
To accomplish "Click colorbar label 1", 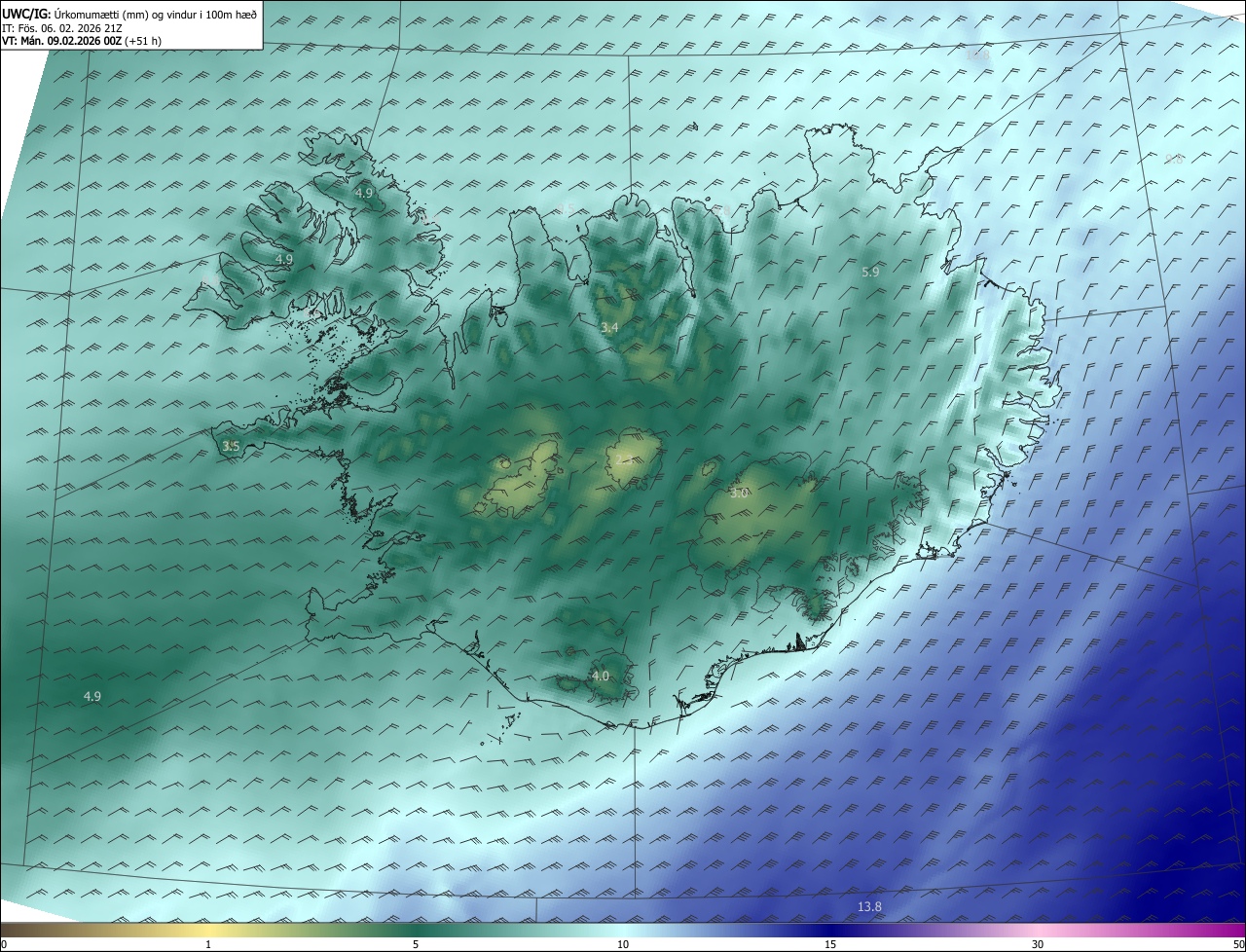I will click(x=208, y=944).
